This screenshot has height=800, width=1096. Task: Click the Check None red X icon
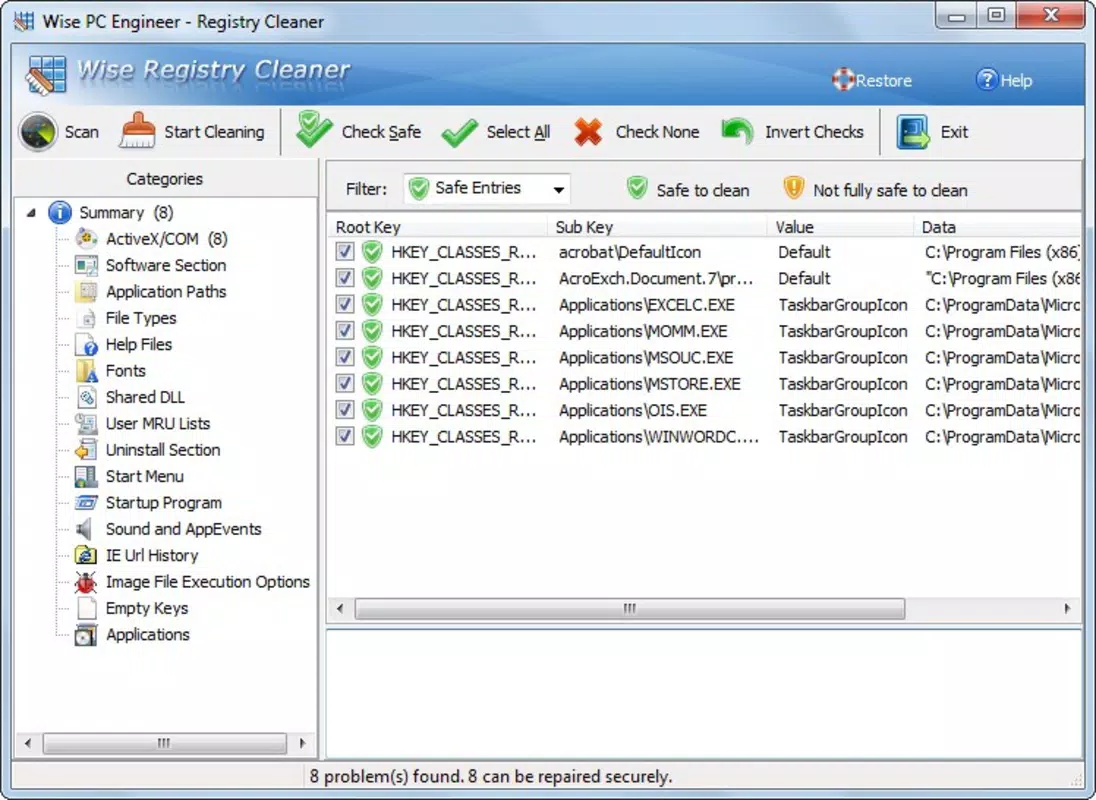588,132
